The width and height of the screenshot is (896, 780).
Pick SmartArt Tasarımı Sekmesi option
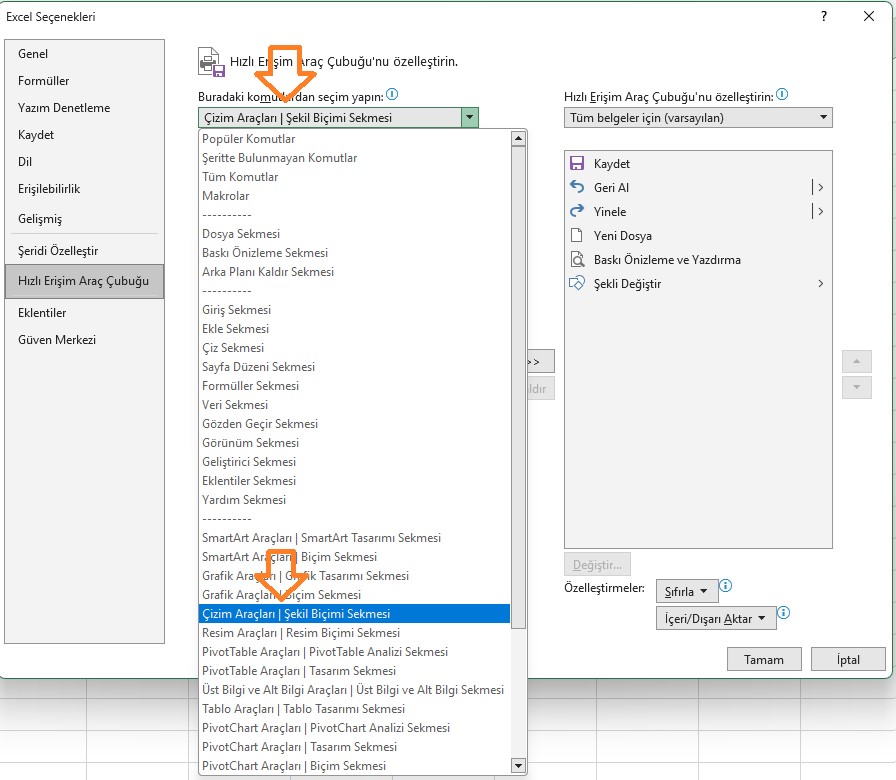(x=354, y=538)
